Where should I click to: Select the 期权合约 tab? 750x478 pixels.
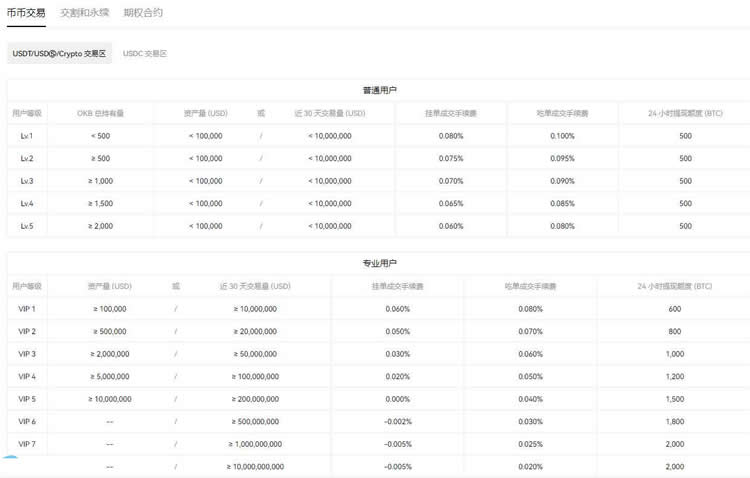143,13
